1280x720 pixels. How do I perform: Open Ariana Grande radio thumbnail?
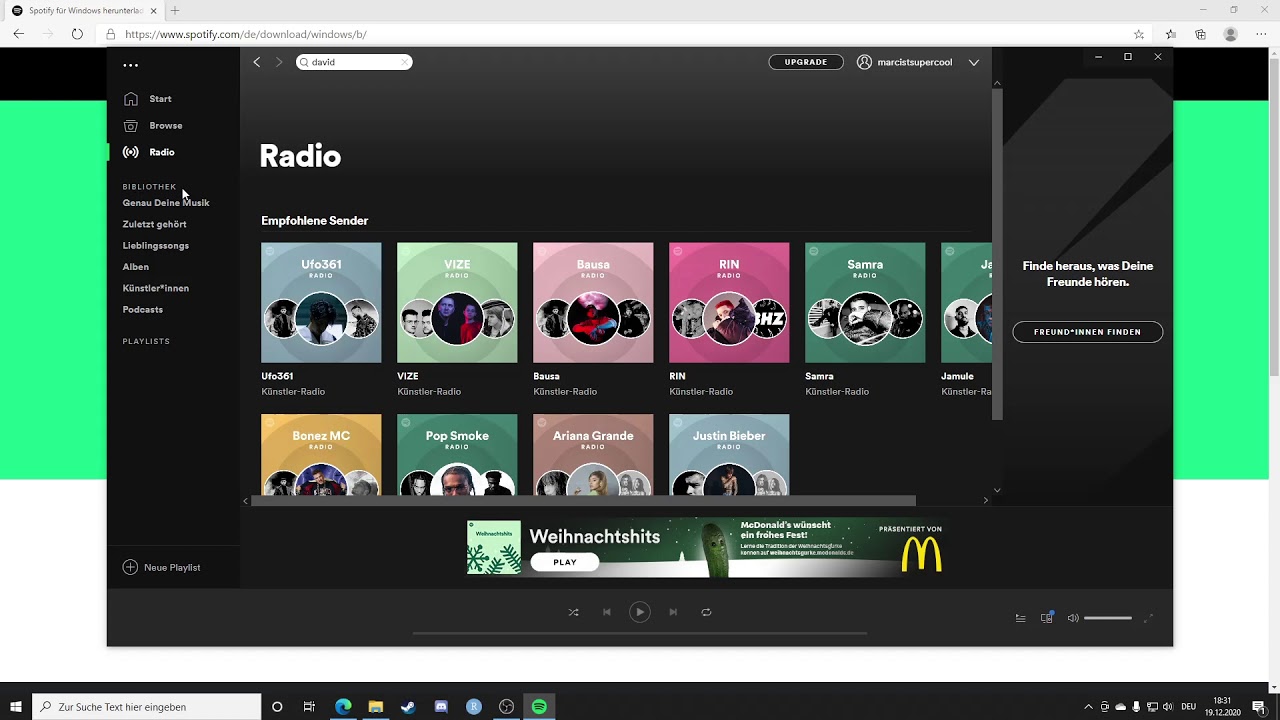point(593,455)
